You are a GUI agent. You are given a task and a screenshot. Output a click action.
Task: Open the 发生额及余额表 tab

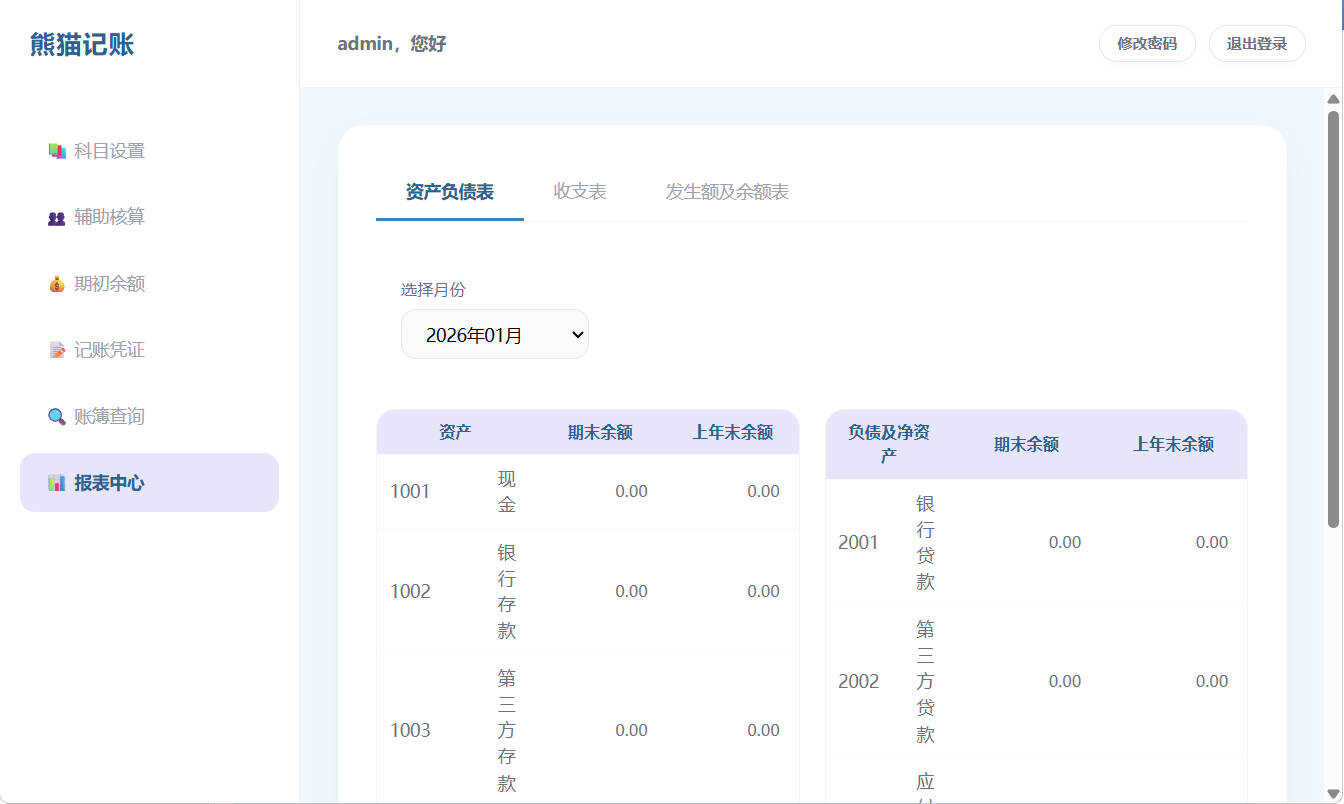[726, 191]
